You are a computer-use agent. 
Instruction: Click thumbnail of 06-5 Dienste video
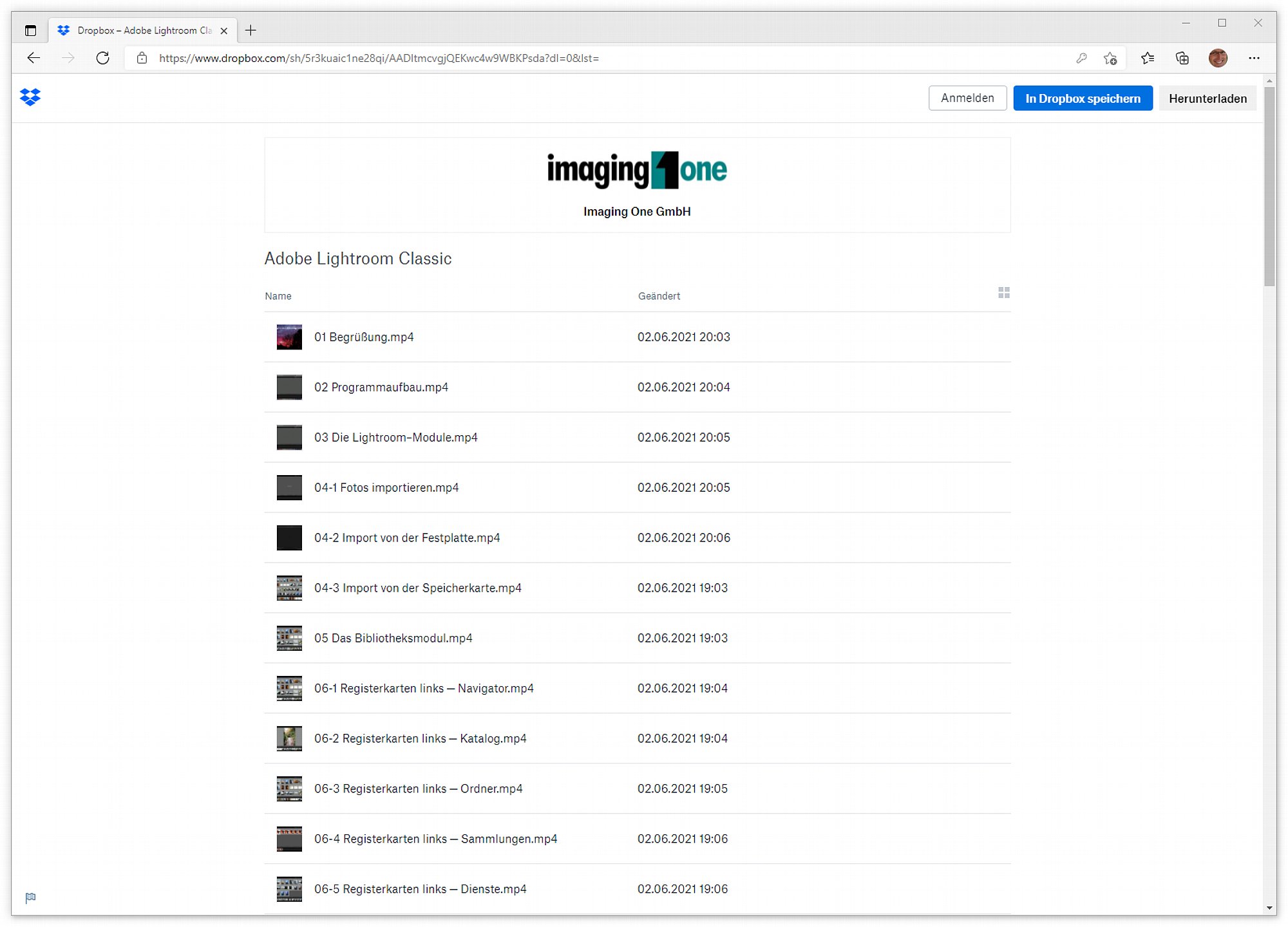click(x=289, y=890)
